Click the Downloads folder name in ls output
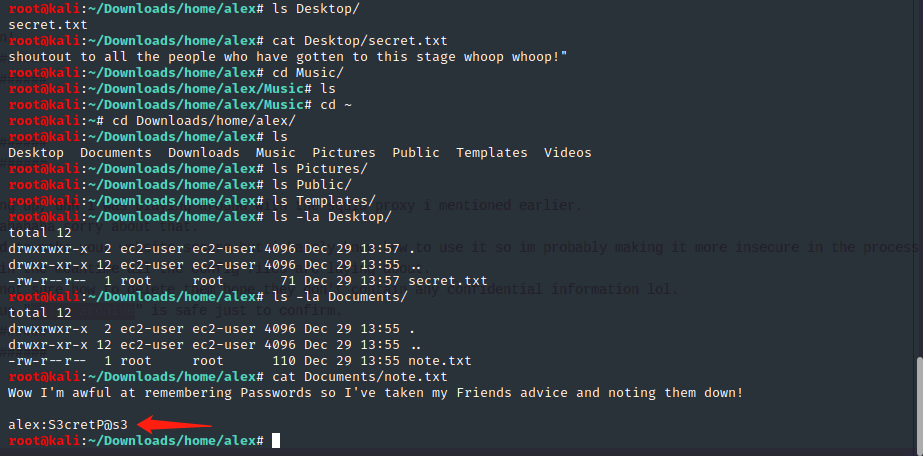Screen dimensions: 923x456 click(x=204, y=153)
